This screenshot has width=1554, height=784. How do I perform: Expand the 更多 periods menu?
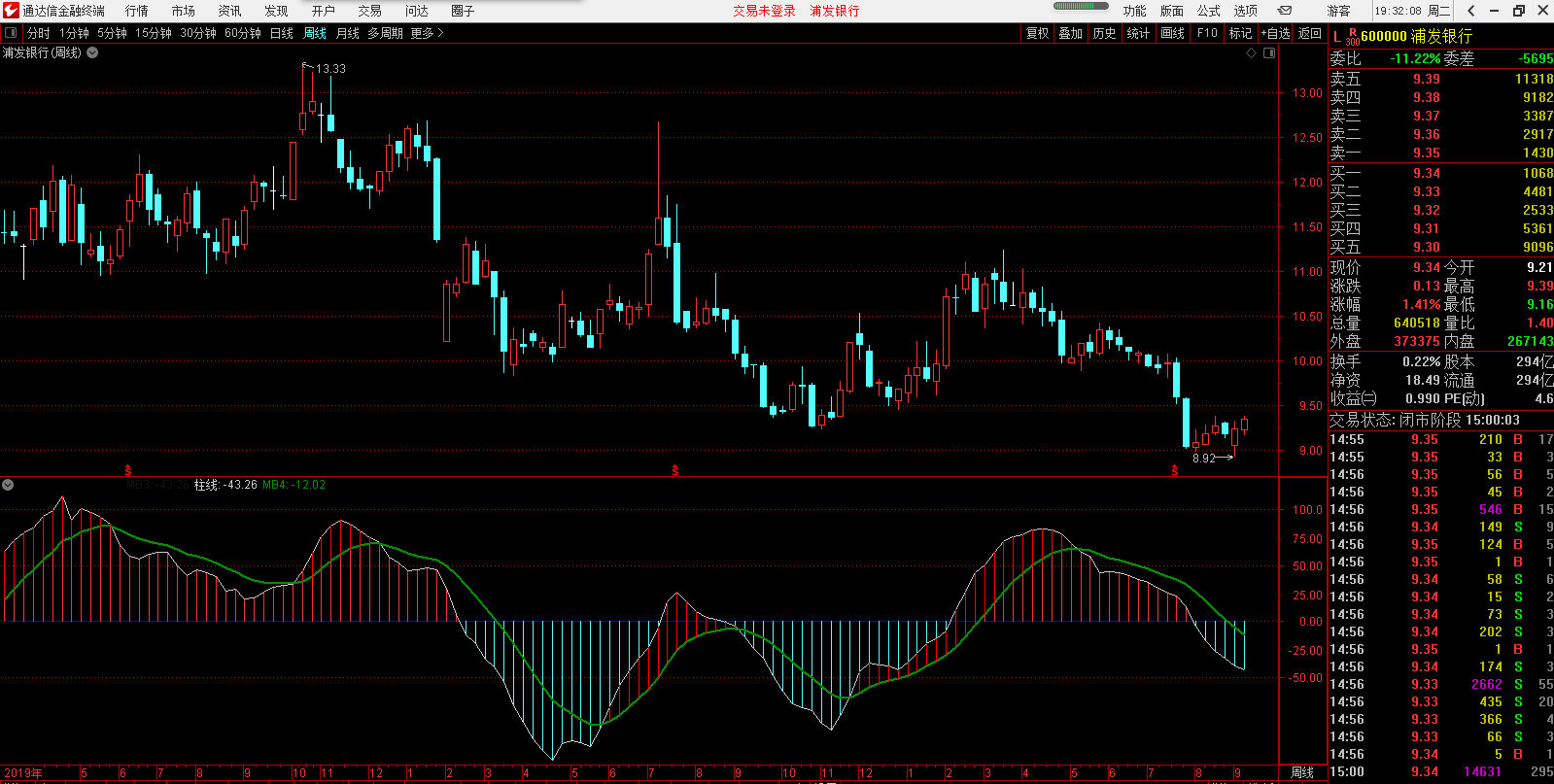[x=427, y=33]
